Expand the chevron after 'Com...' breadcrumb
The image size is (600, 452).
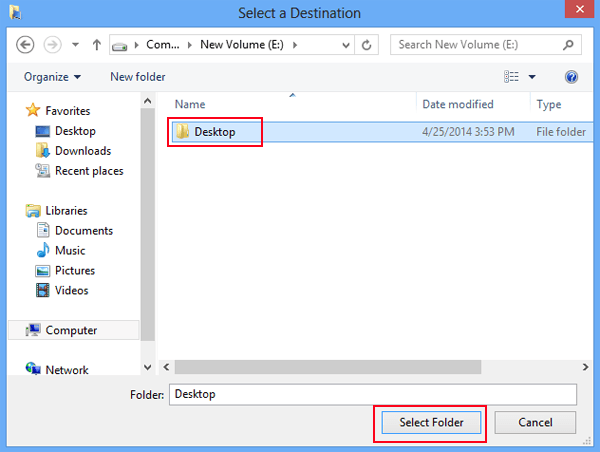coord(189,45)
